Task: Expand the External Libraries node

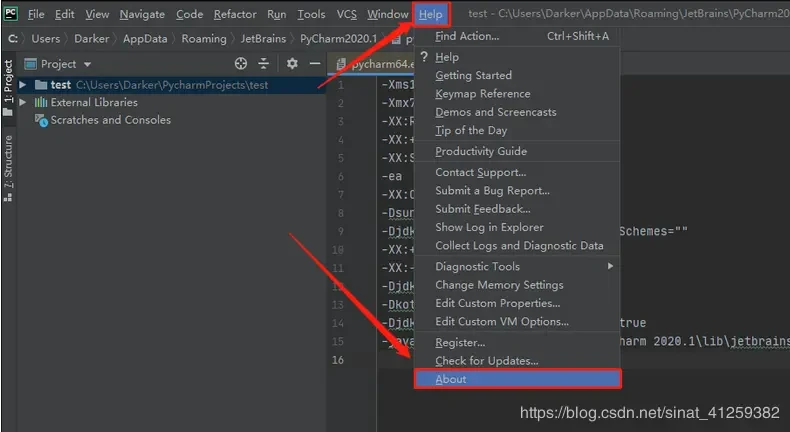Action: 23,102
